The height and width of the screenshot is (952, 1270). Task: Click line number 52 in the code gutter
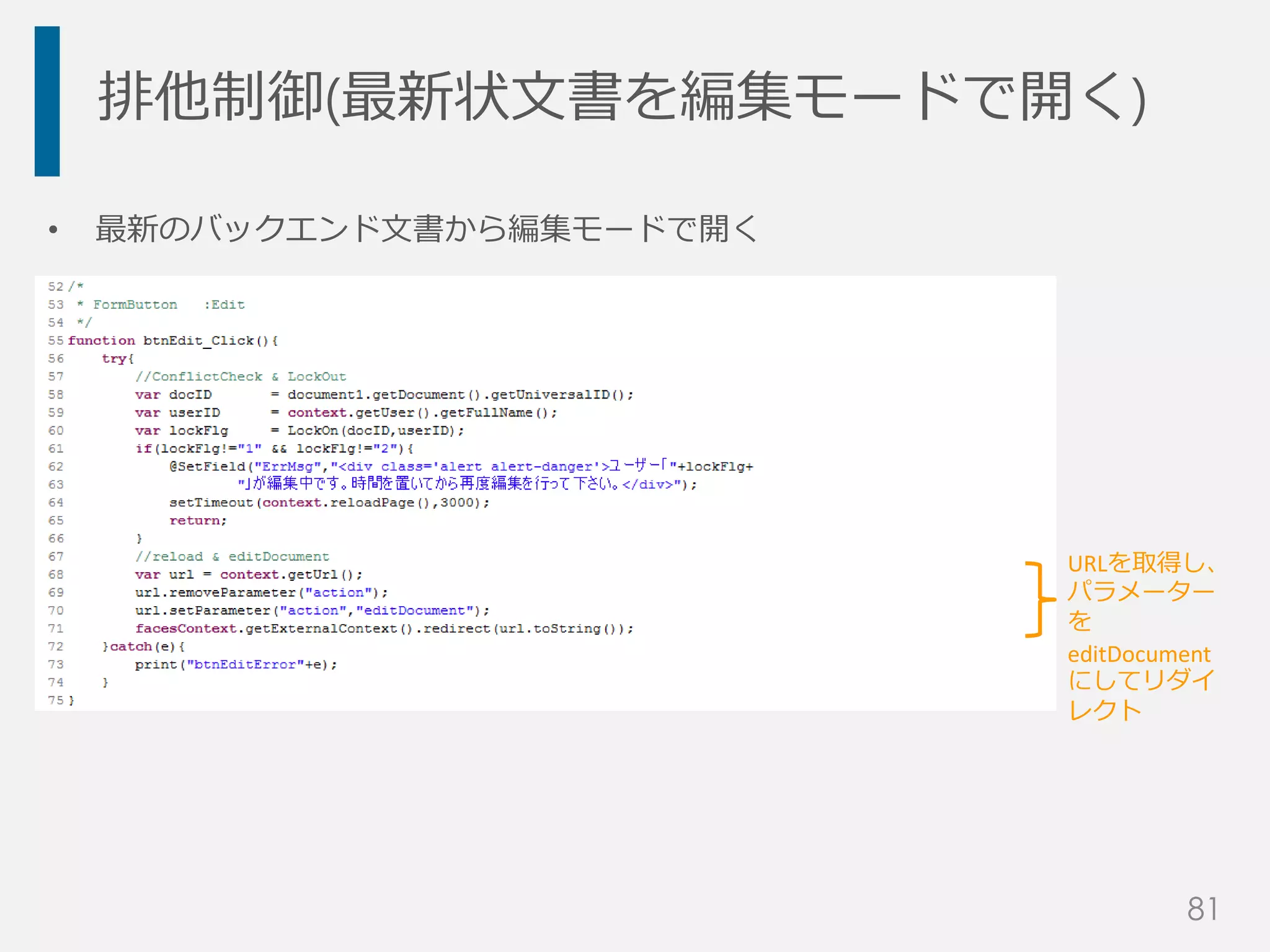(56, 286)
